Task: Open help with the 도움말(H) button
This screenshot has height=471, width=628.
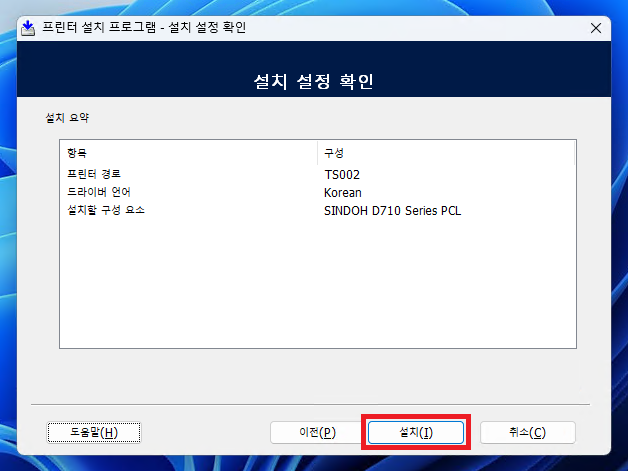Action: pos(95,432)
